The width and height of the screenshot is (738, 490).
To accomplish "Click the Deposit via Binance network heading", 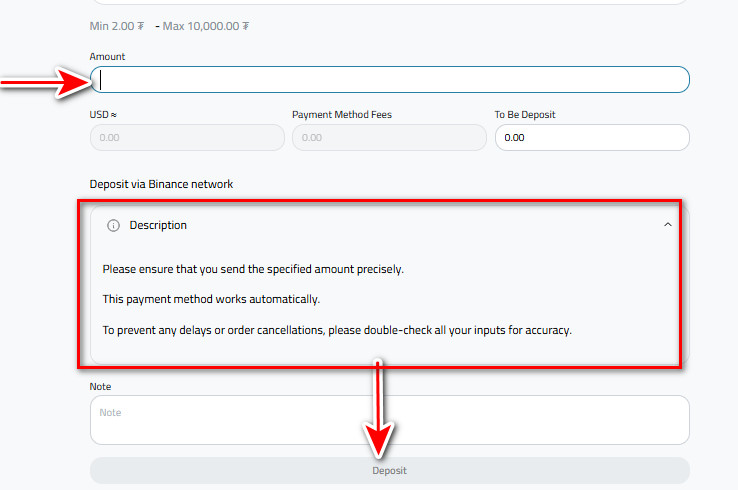I will coord(161,184).
